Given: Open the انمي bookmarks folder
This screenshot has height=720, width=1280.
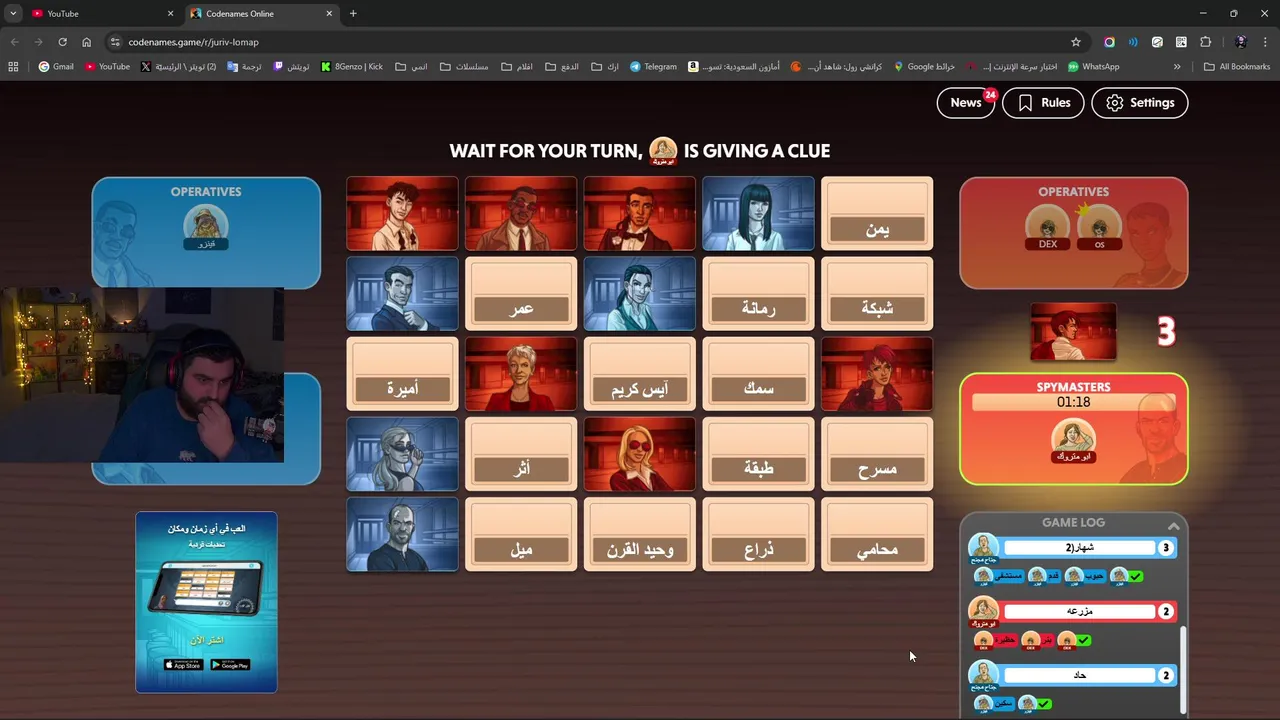Looking at the screenshot, I should 411,67.
